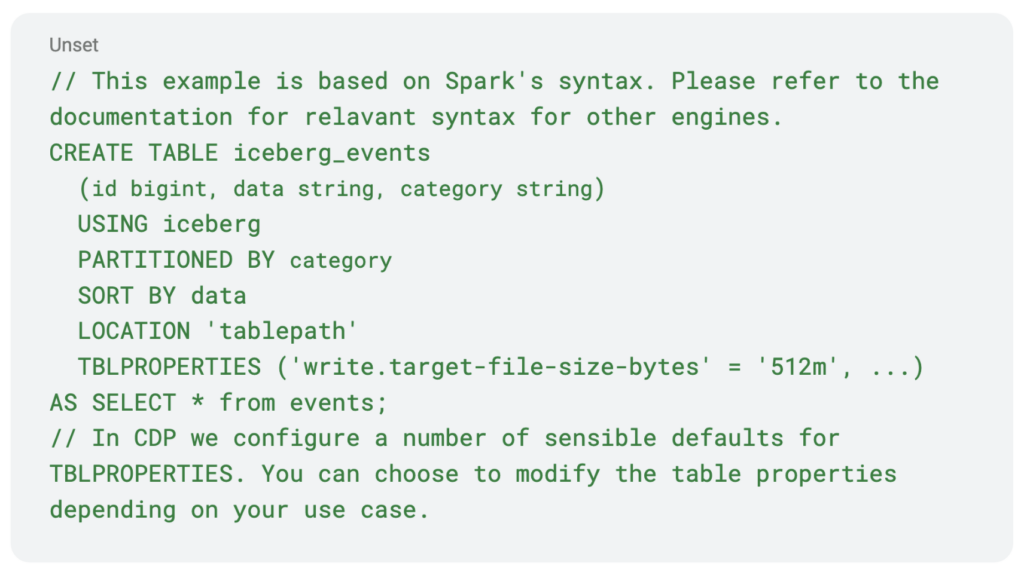Click the word "Spark's" in the first comment
1024x575 pixels.
coord(494,82)
